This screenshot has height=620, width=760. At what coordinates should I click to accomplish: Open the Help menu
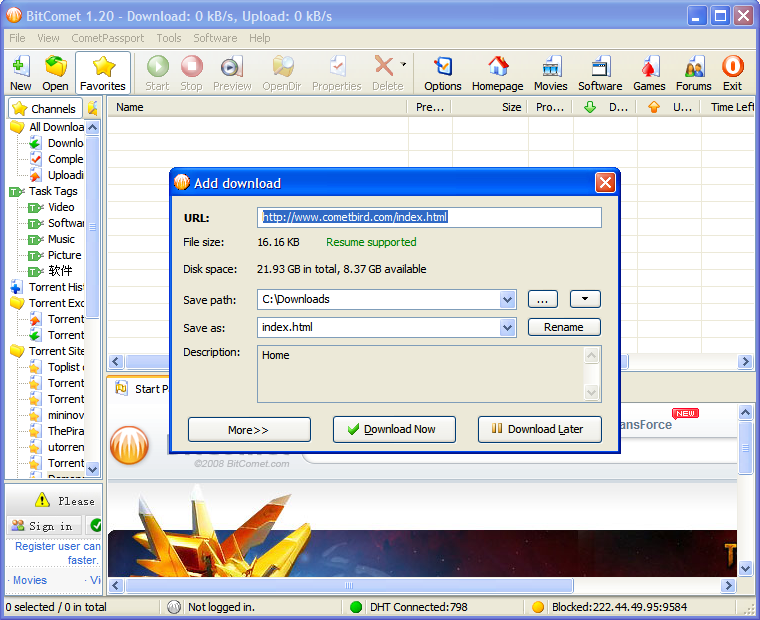[260, 38]
